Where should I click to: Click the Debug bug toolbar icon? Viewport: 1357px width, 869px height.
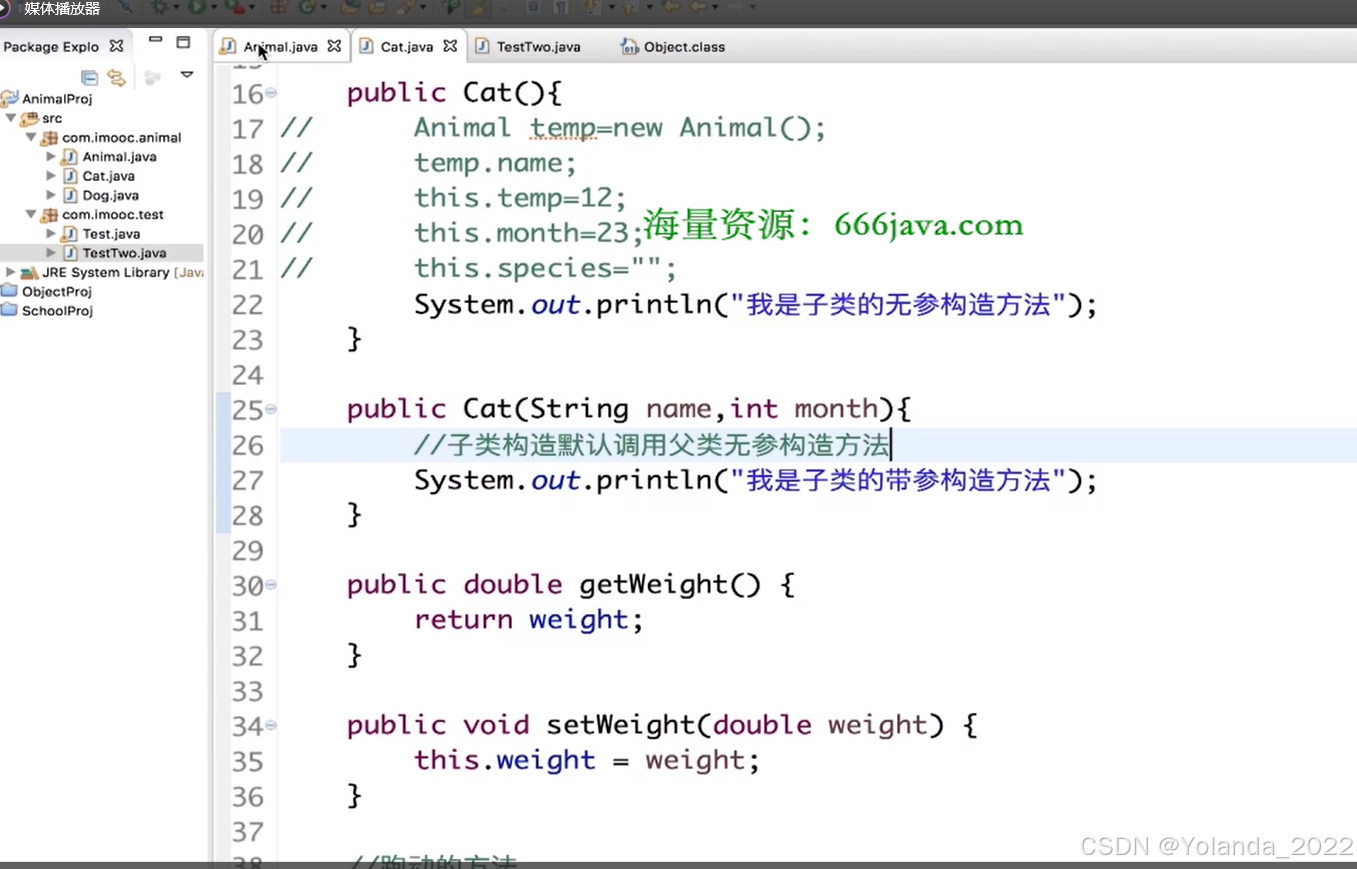pos(160,7)
